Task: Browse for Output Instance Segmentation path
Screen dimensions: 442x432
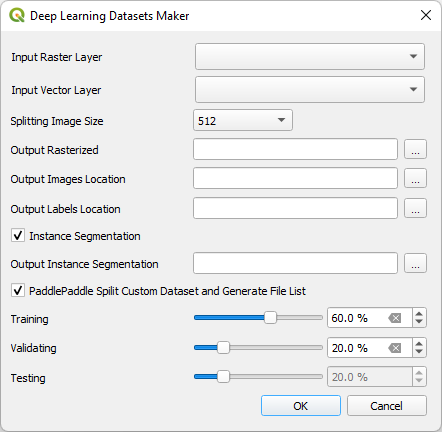Action: point(415,263)
